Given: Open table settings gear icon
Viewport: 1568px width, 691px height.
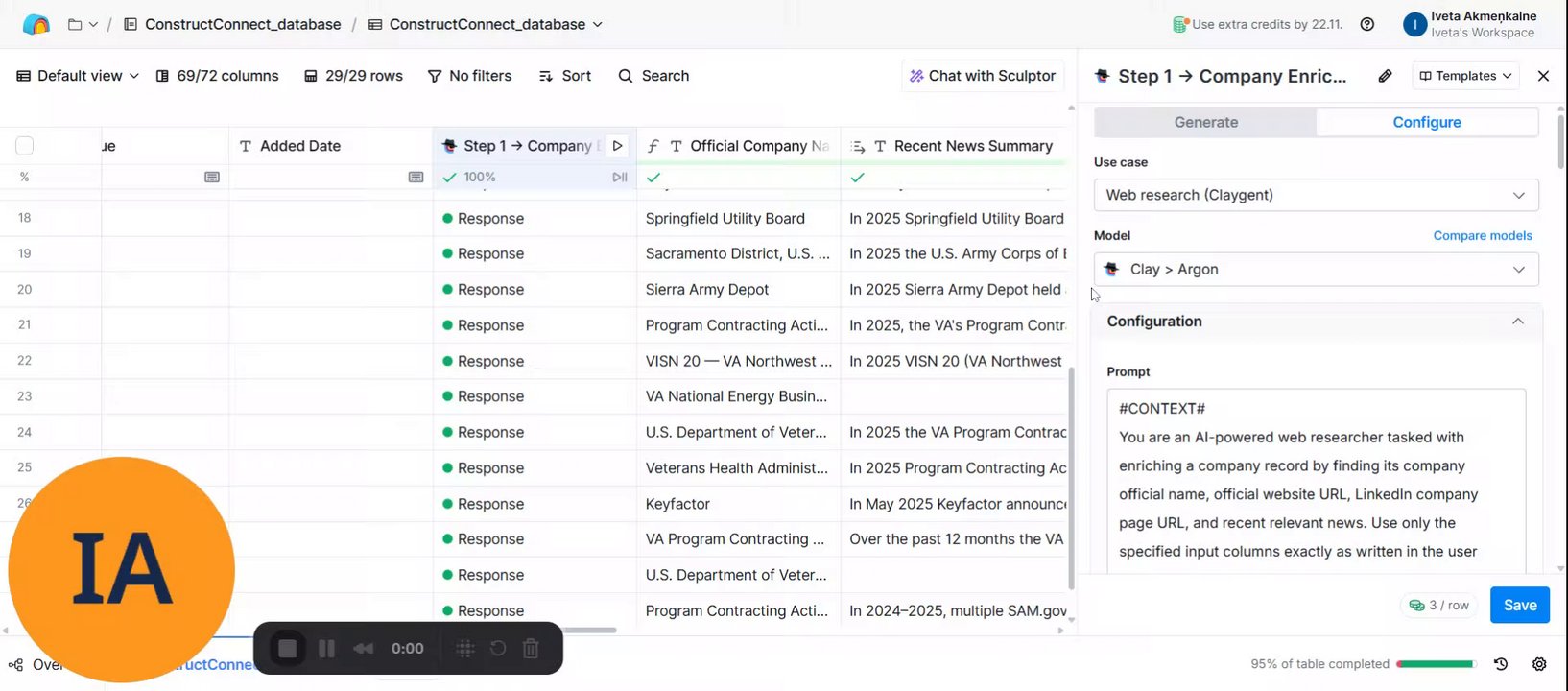Looking at the screenshot, I should [x=1539, y=664].
